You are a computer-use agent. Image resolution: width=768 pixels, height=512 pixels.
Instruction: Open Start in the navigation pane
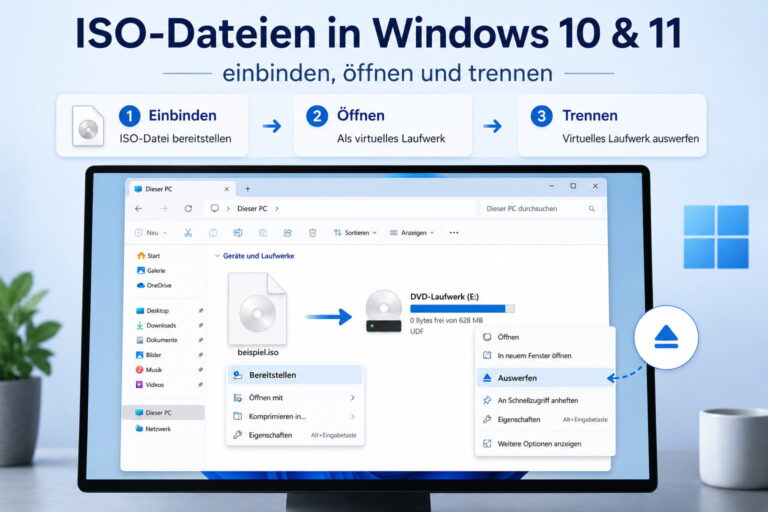pos(149,256)
